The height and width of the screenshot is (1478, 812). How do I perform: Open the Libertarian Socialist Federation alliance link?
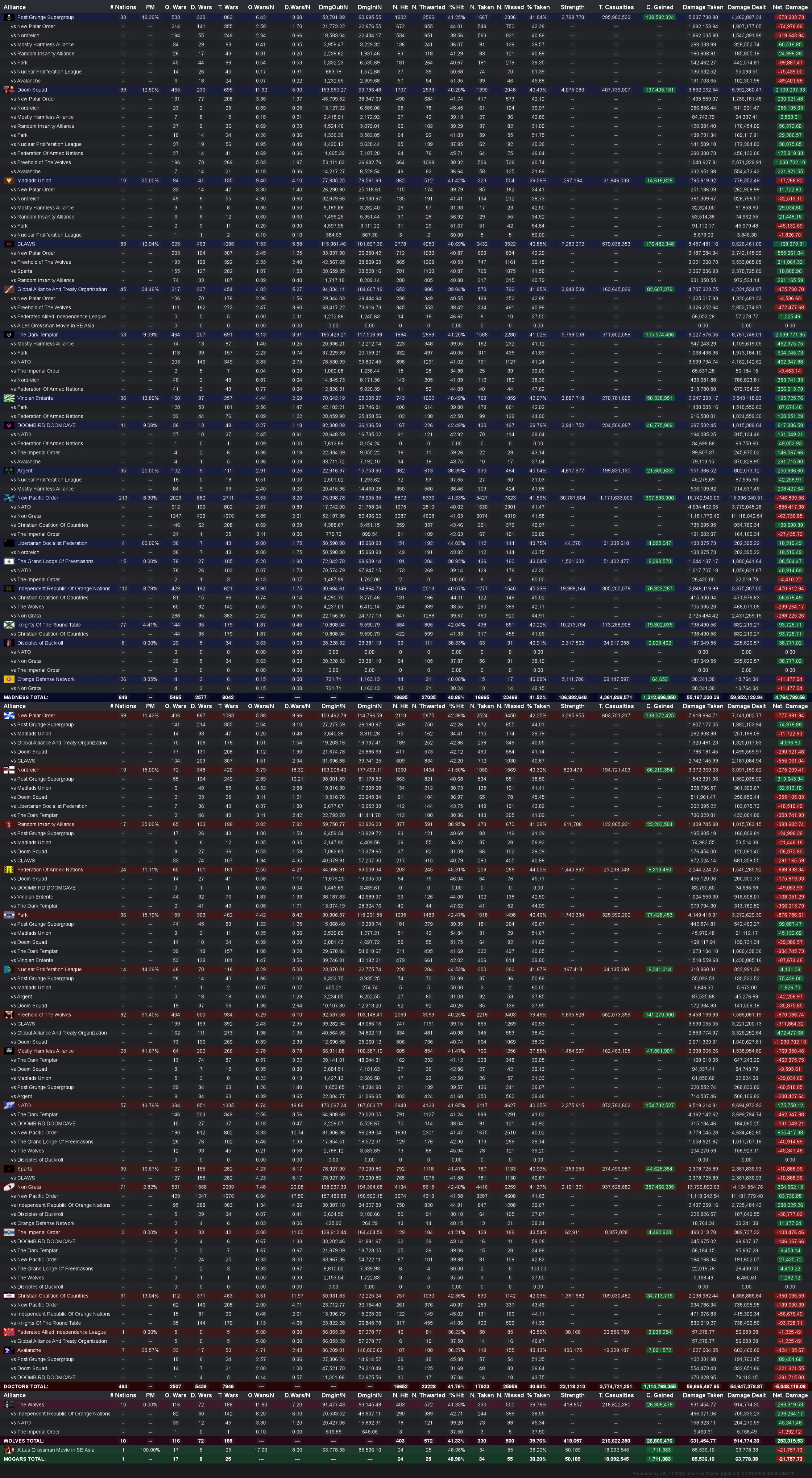coord(52,543)
